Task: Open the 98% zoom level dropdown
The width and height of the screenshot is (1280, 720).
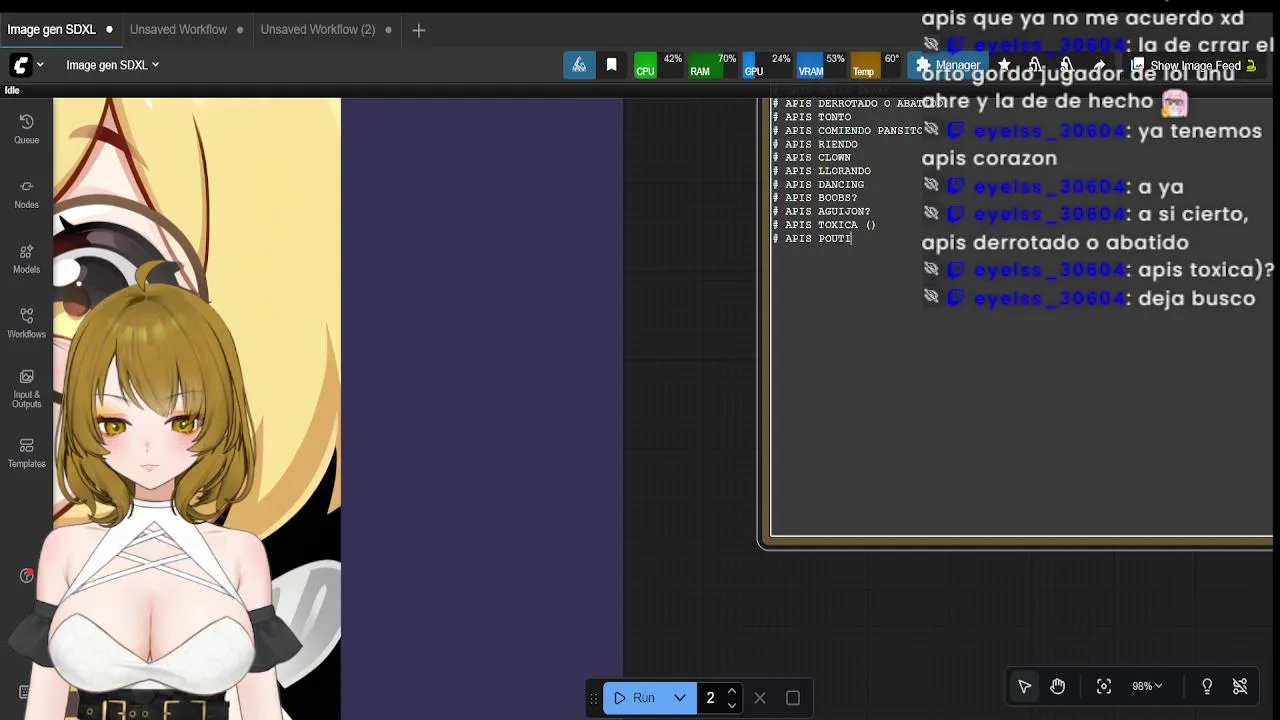Action: [x=1147, y=686]
